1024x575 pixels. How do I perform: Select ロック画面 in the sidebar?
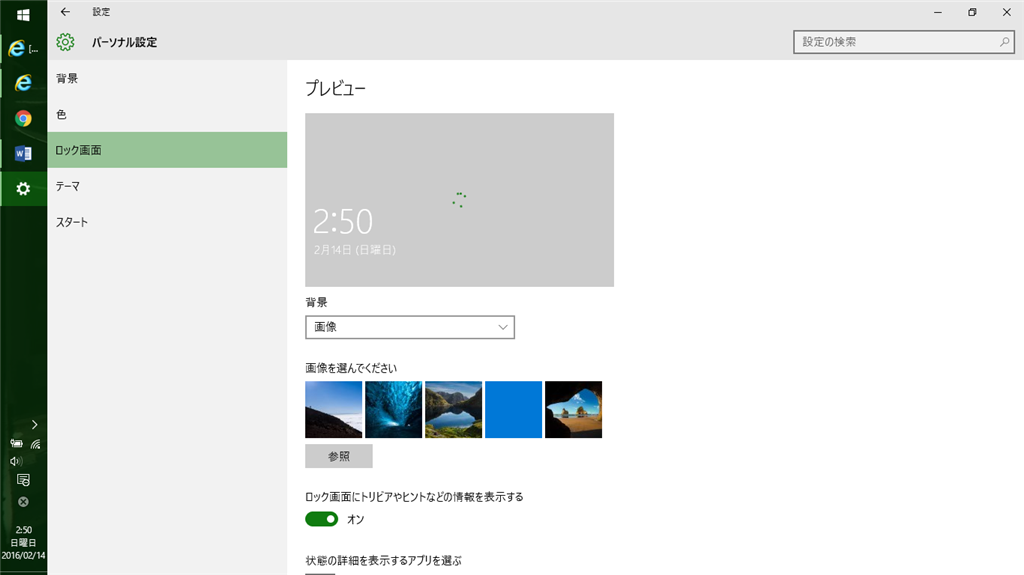click(167, 150)
